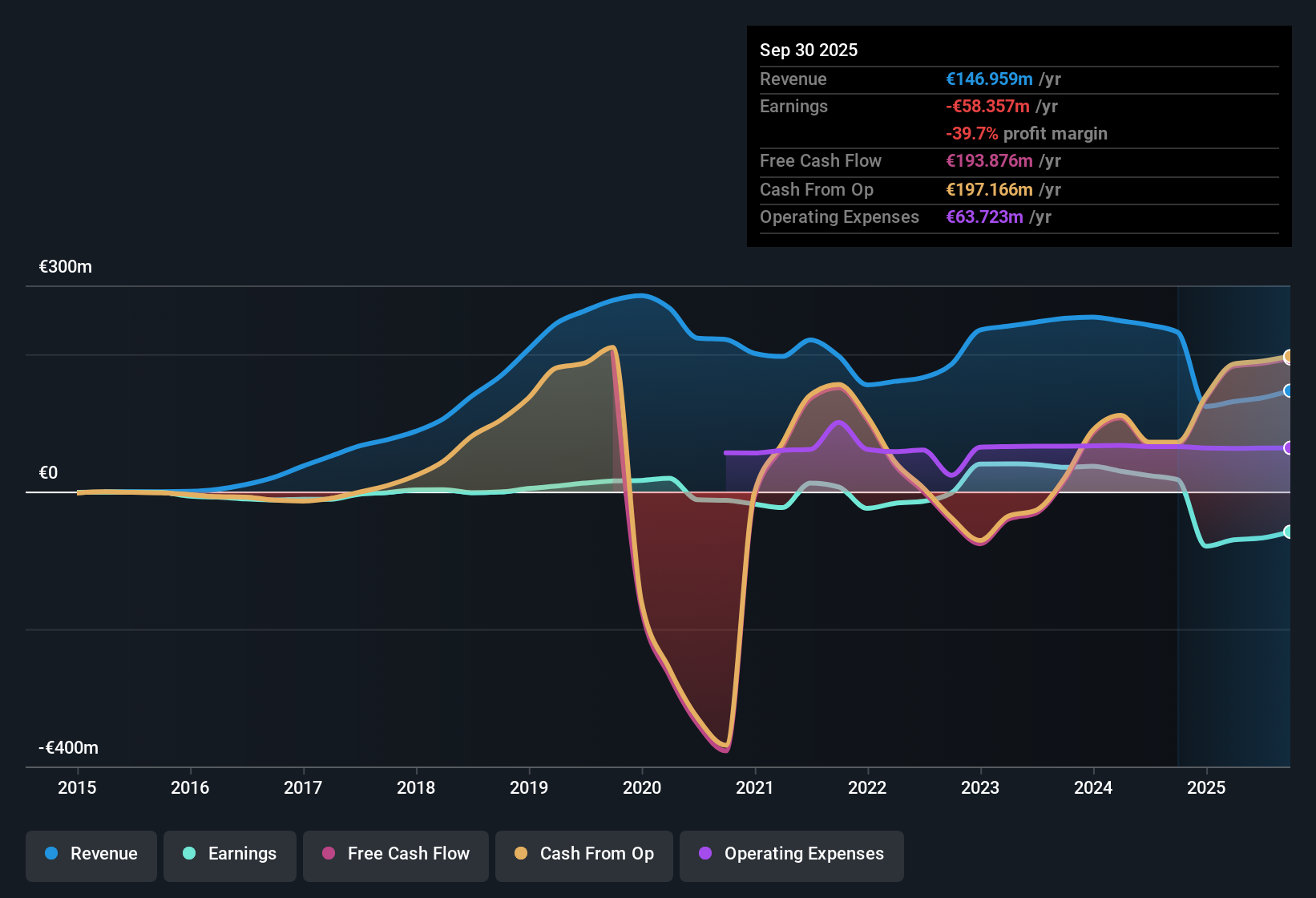Select the 2020 year label
Image resolution: width=1316 pixels, height=898 pixels.
(x=642, y=788)
